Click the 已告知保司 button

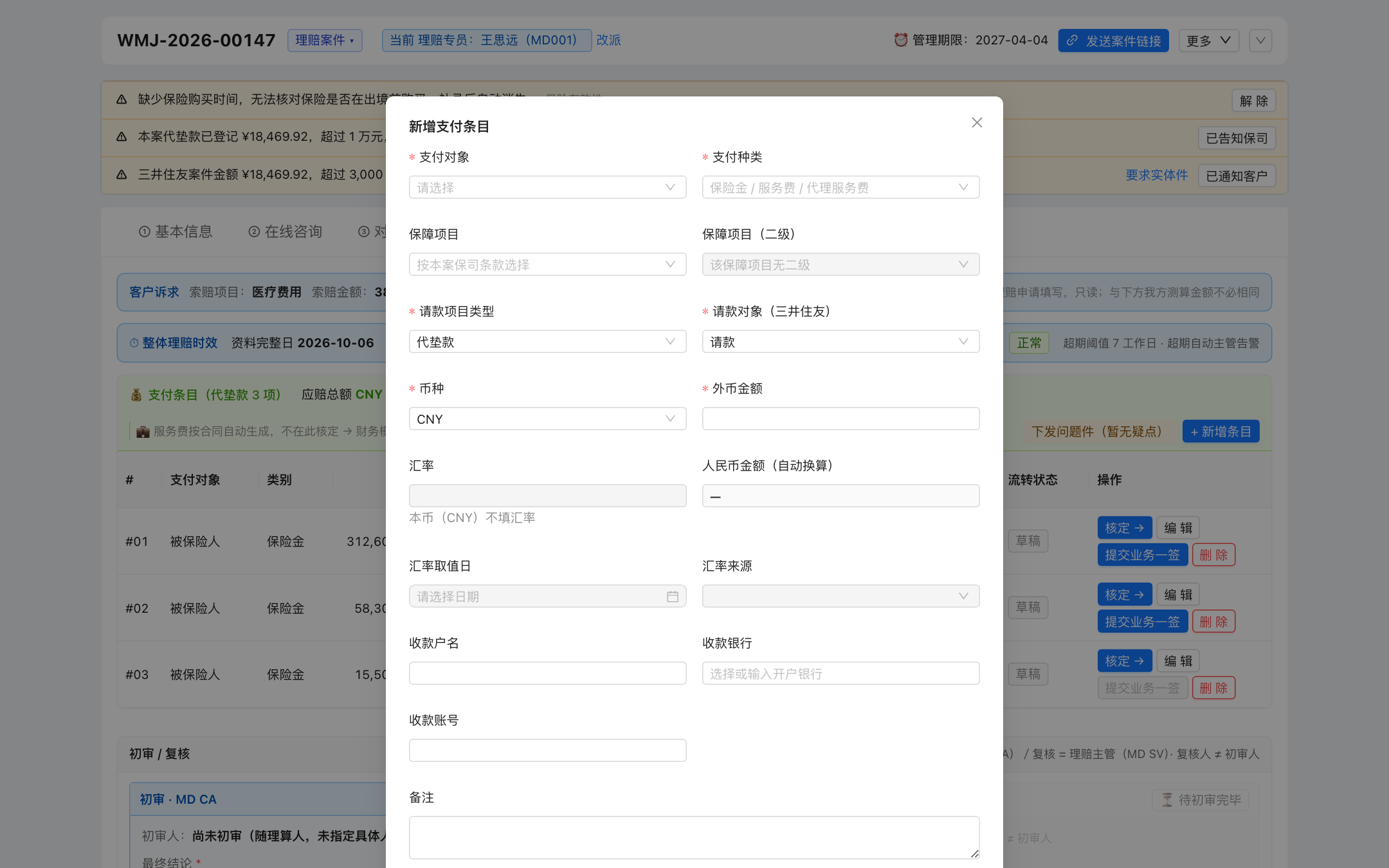coord(1237,138)
